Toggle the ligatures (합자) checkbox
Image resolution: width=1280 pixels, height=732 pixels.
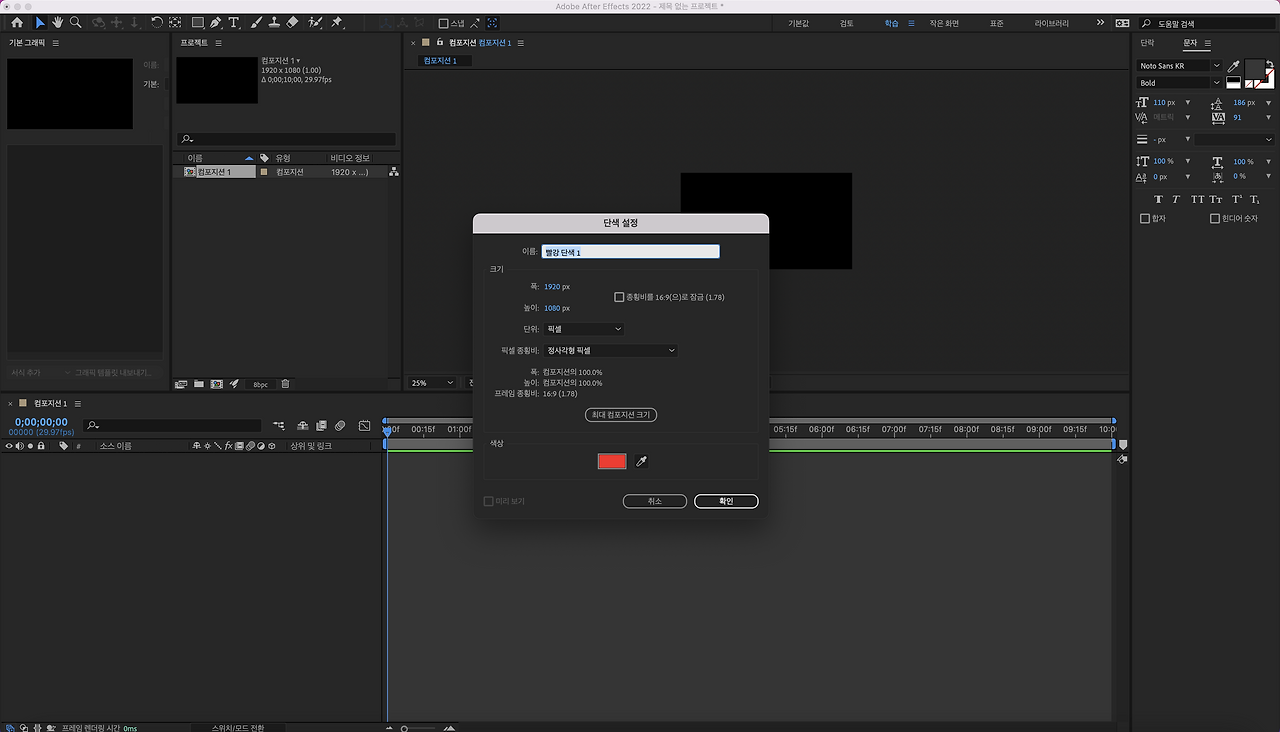(x=1145, y=218)
